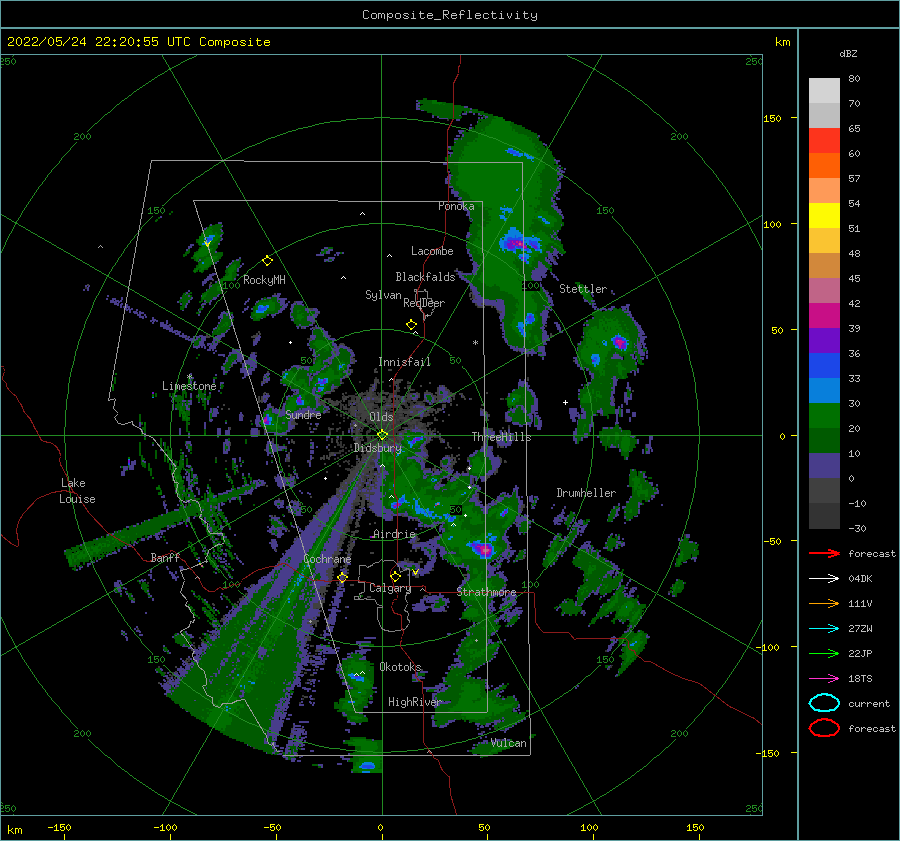Pick the magenta 39-42 dBZ swatch

tap(824, 316)
